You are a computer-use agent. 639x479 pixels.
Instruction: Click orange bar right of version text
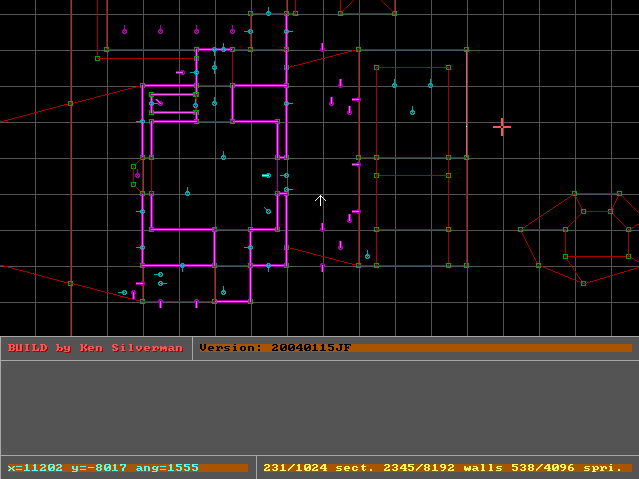point(490,348)
